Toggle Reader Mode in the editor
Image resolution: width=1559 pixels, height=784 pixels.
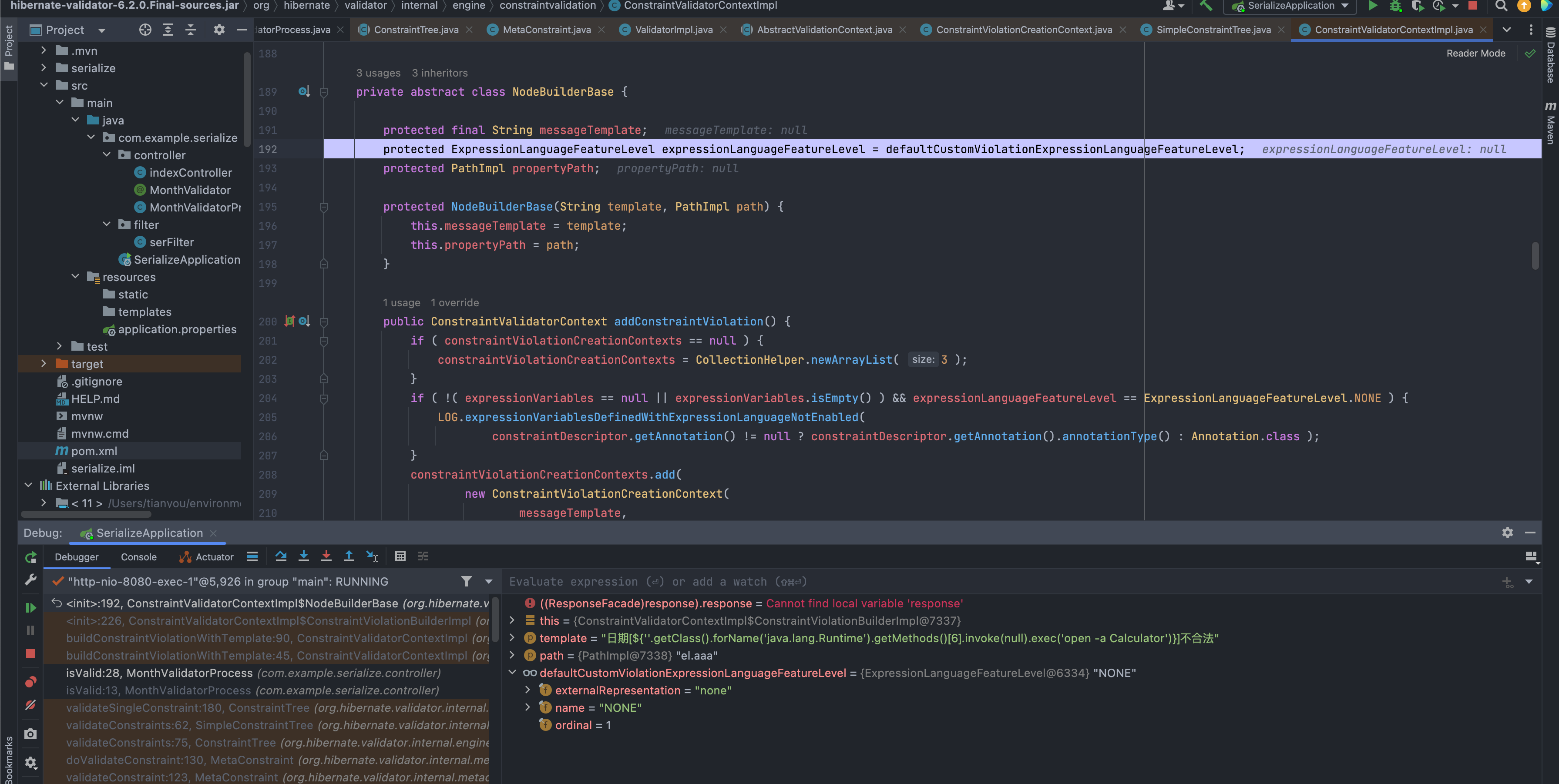[x=1475, y=53]
